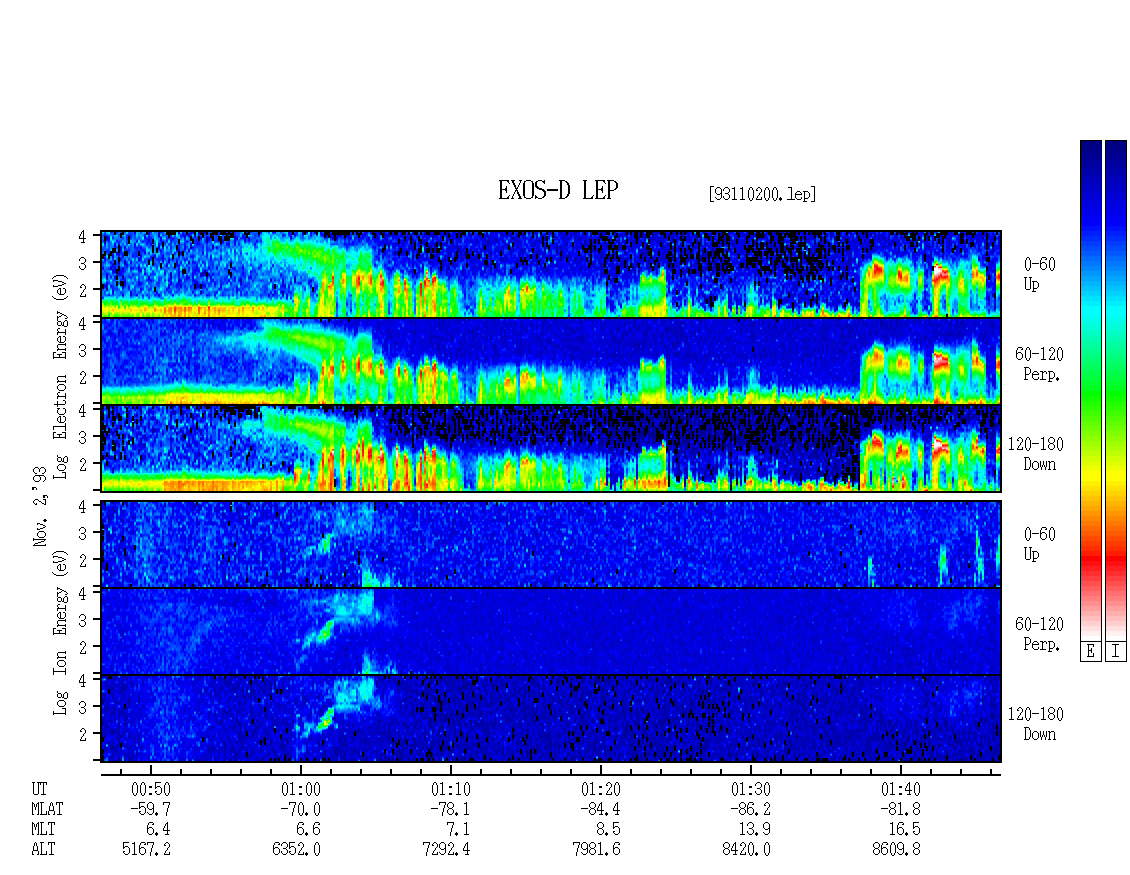1130x875 pixels.
Task: Click the ion 120-180 Down spectrogram panel
Action: [x=551, y=719]
